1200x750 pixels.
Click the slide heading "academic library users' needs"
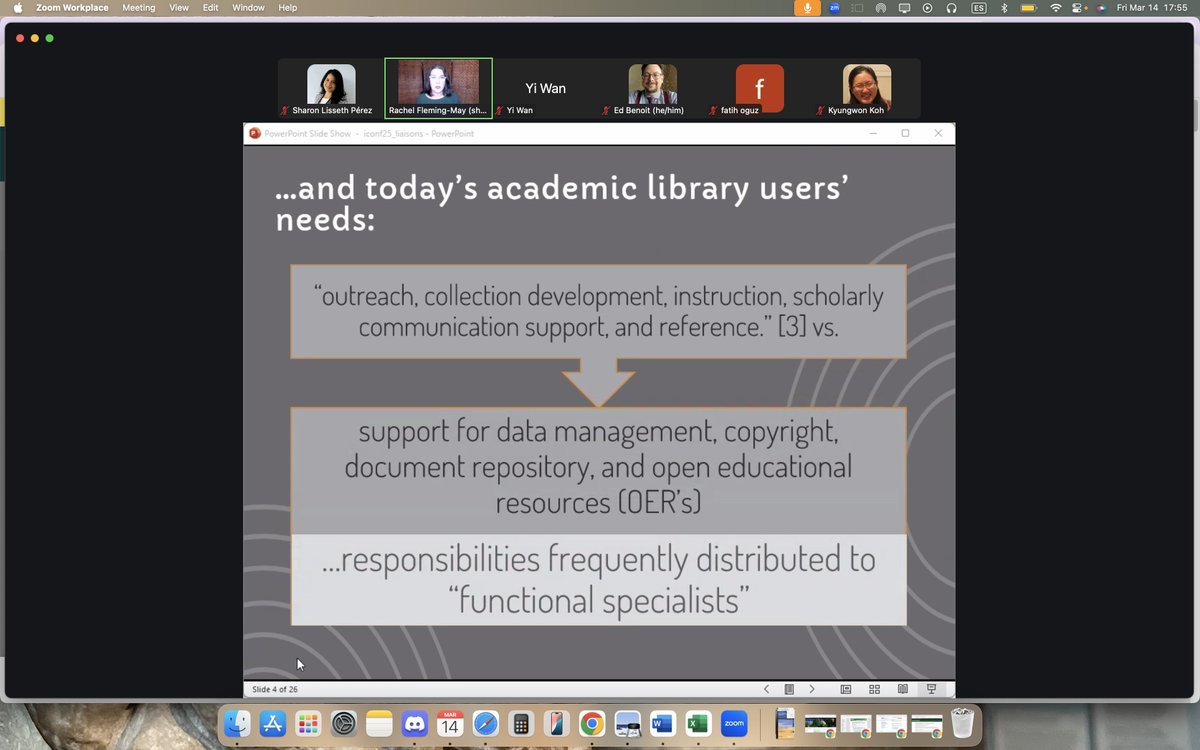pos(563,203)
